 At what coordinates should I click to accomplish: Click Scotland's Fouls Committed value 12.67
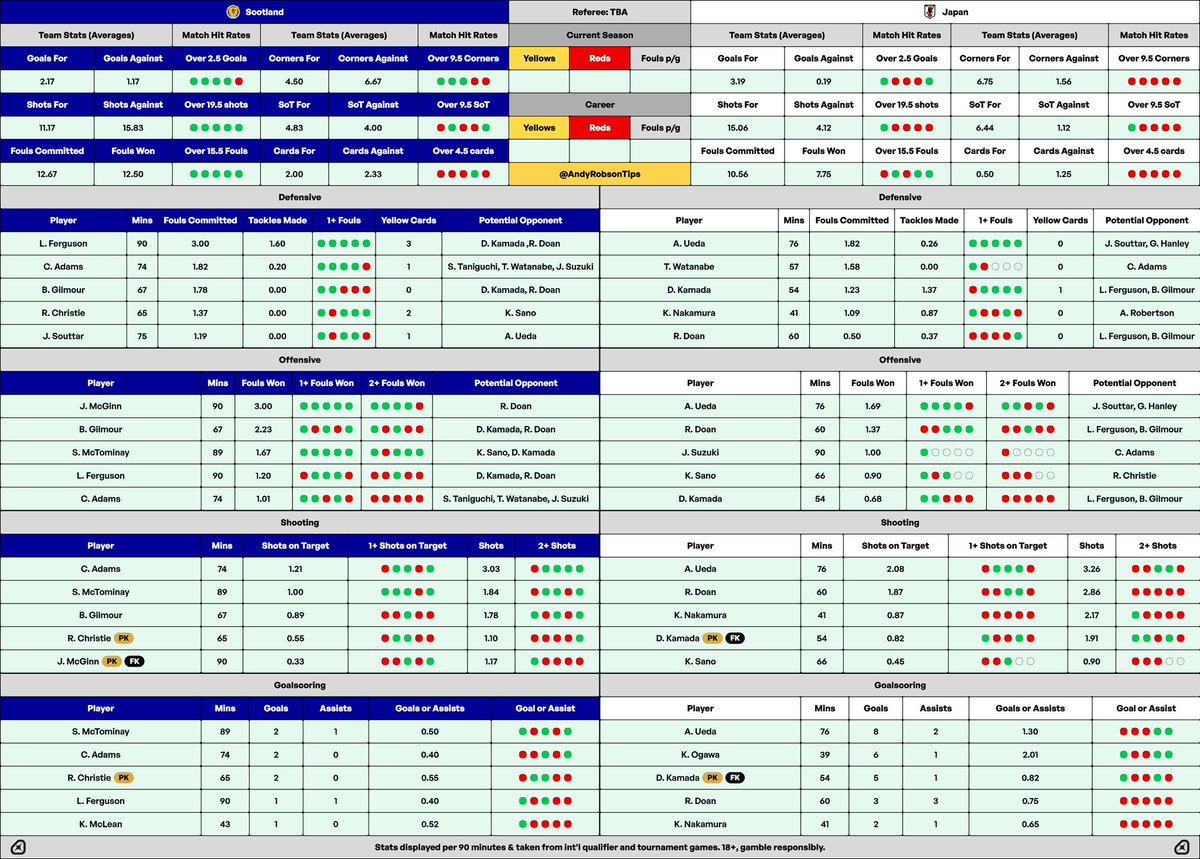click(46, 174)
